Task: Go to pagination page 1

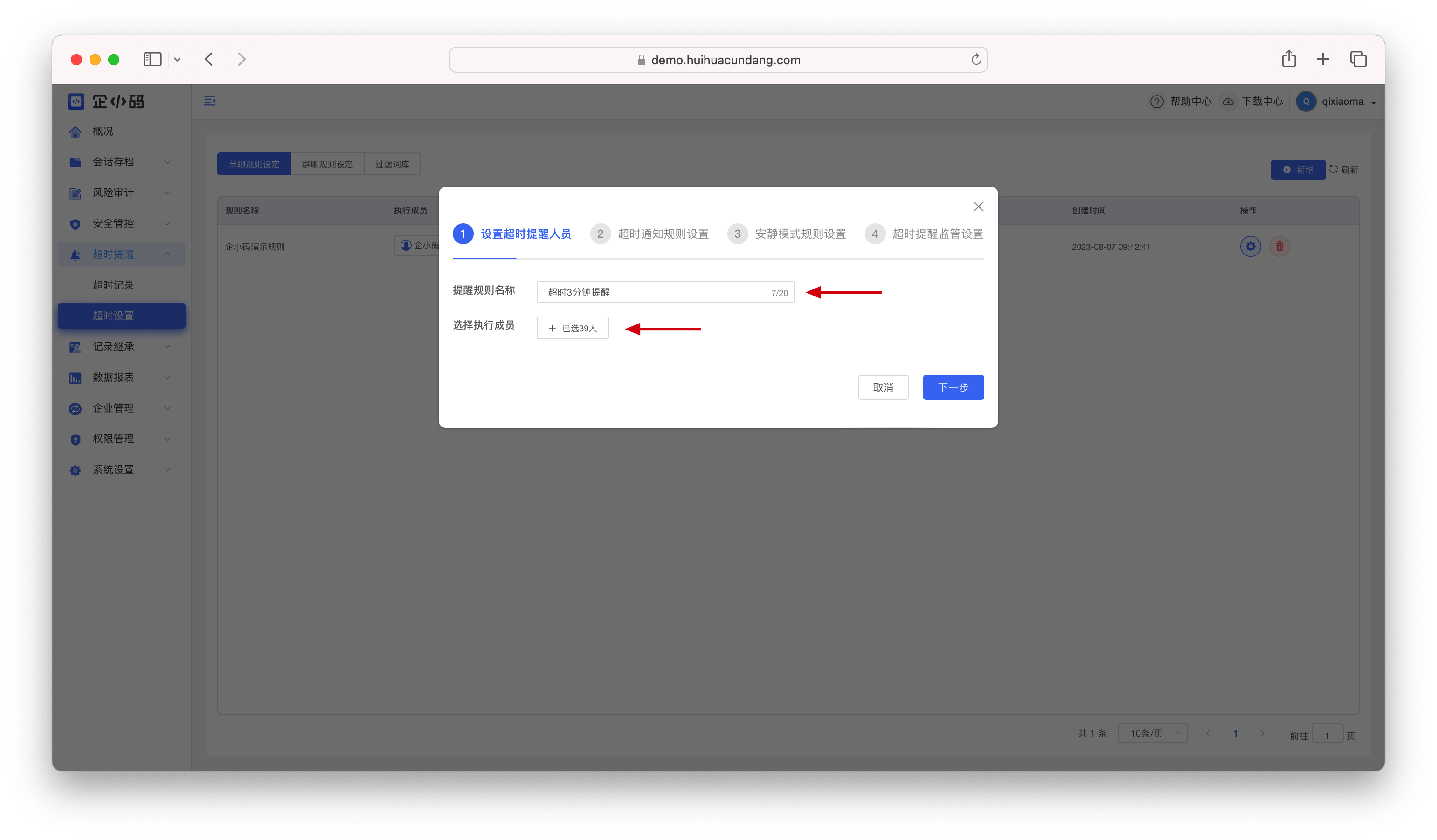Action: (1235, 734)
